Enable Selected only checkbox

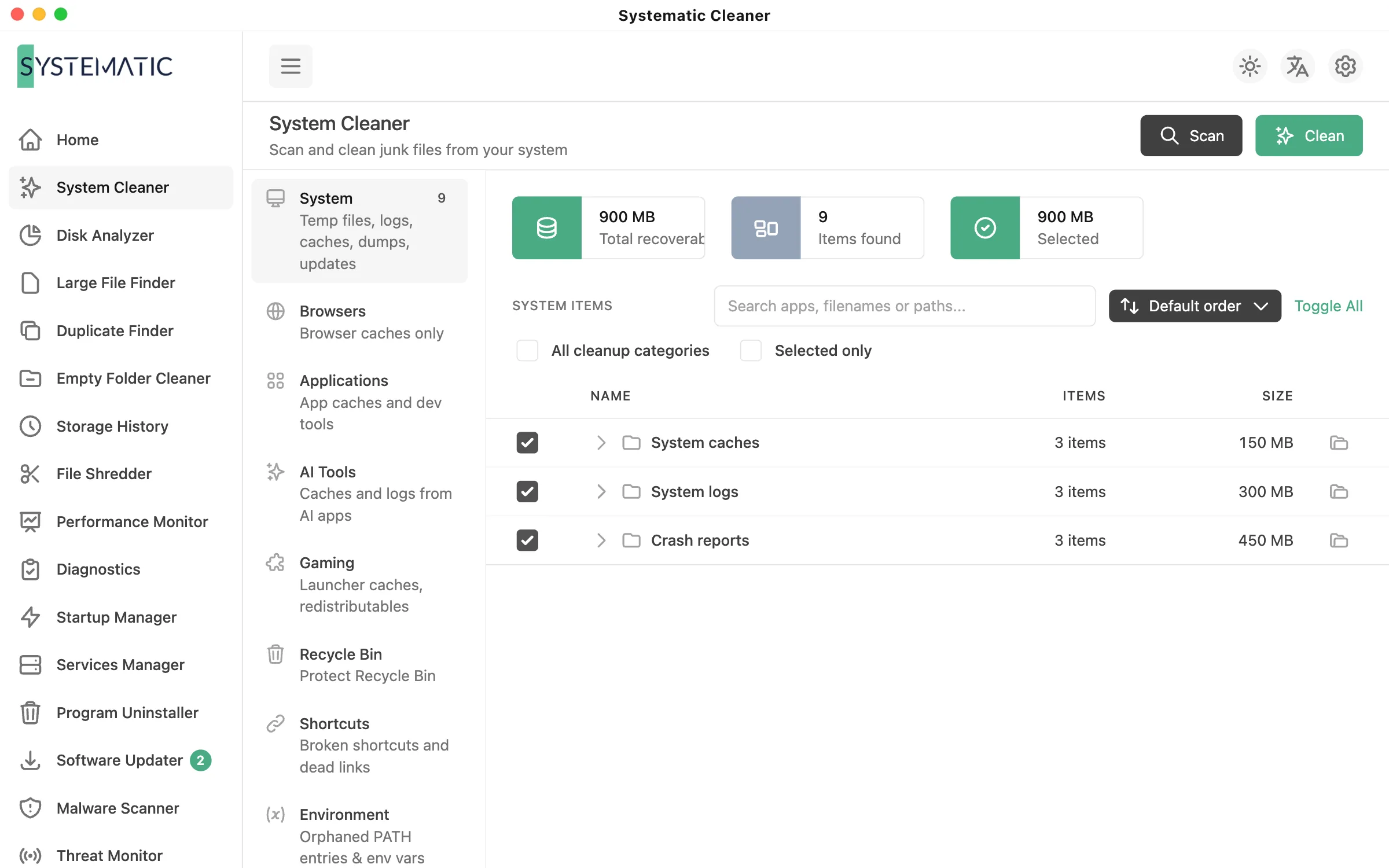[x=751, y=351]
